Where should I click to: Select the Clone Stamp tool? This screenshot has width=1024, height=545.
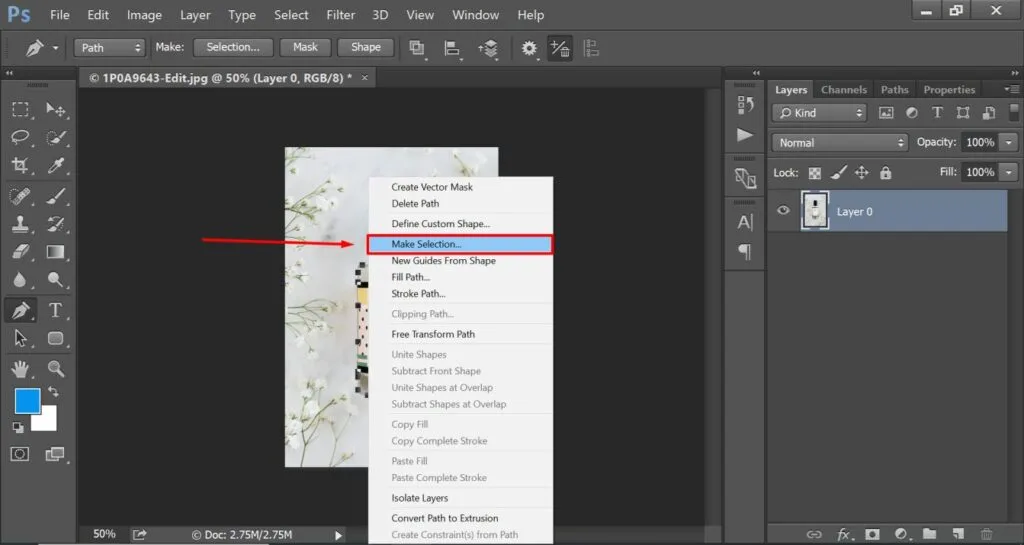pyautogui.click(x=20, y=223)
